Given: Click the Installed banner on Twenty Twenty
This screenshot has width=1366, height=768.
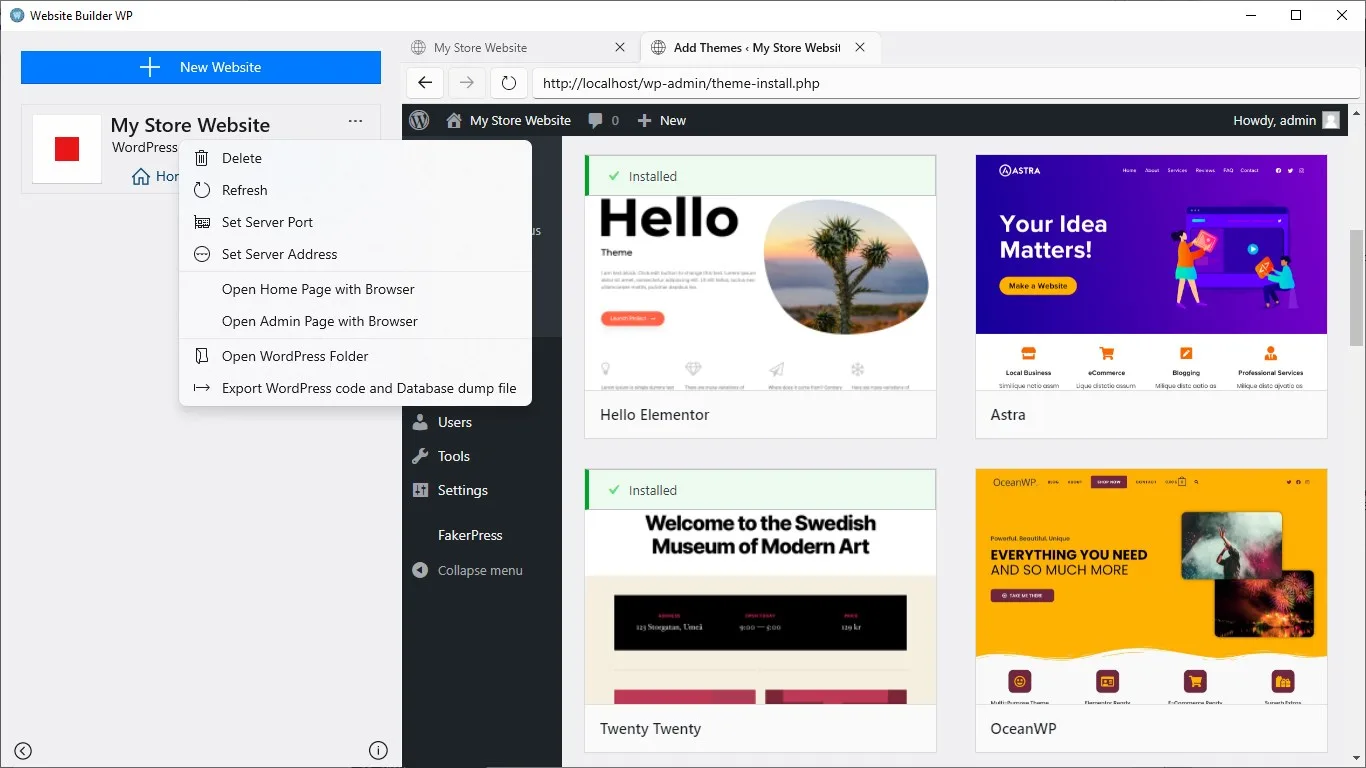Looking at the screenshot, I should click(x=760, y=490).
